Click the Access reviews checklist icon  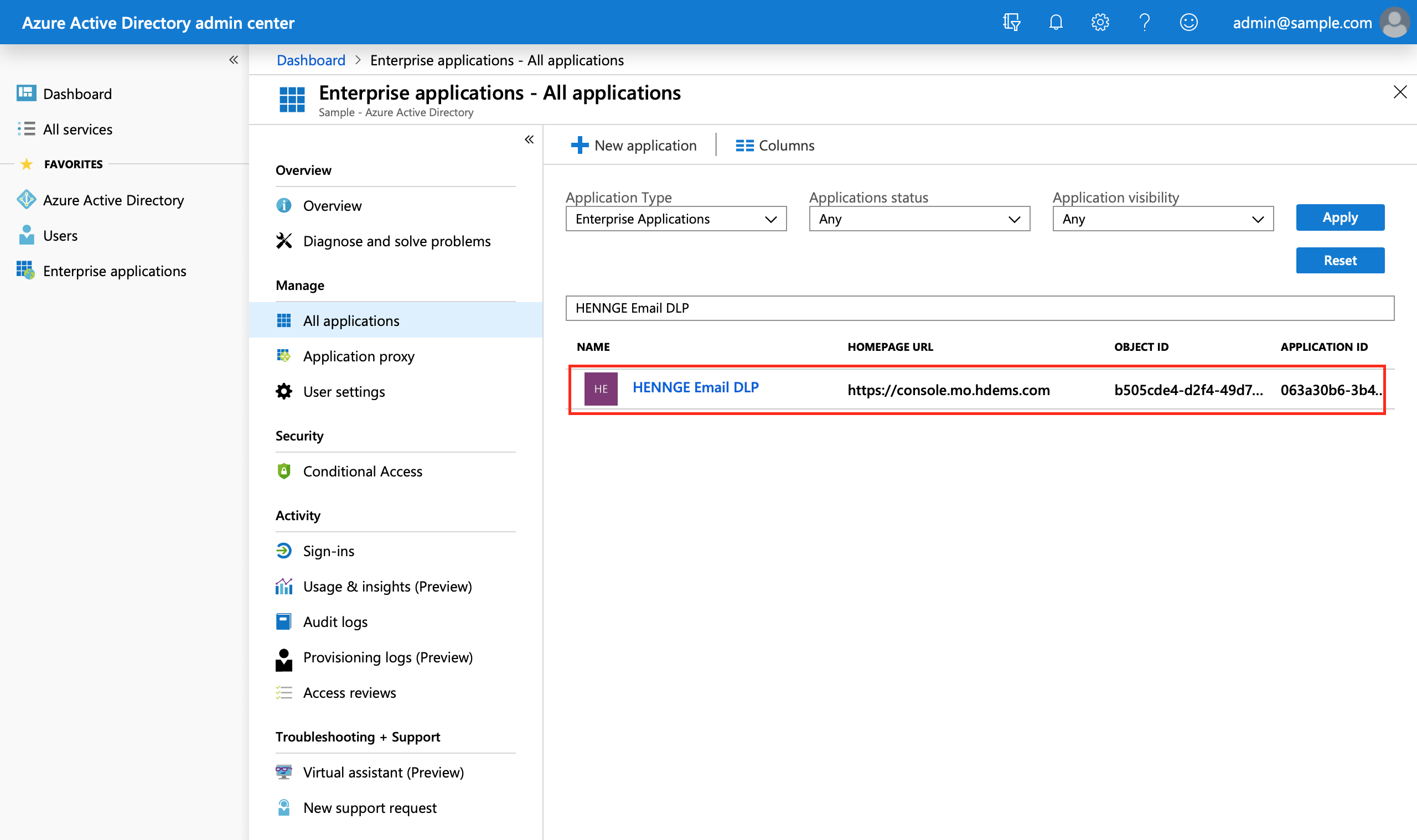coord(283,693)
